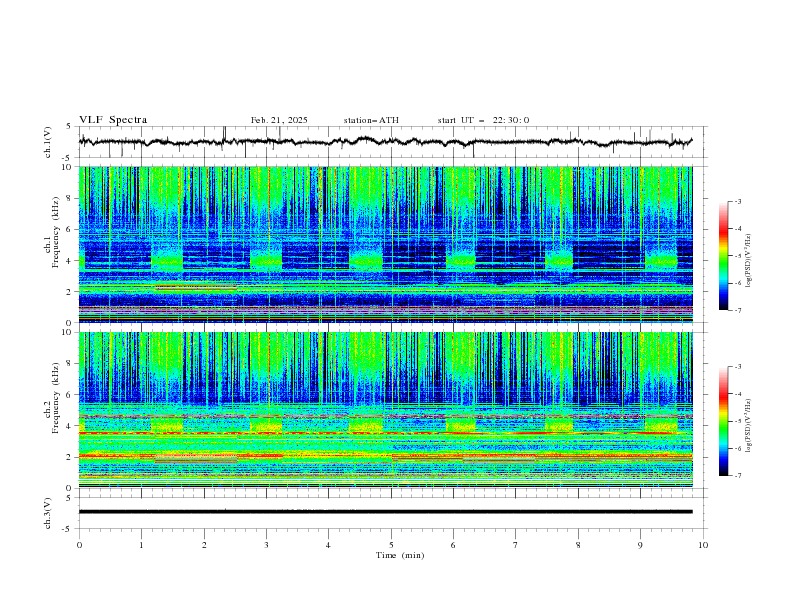Viewport: 792px width, 612px height.
Task: Click the ch.1 colorbar "log(PSD)(V²/Hz)" label
Action: coord(748,261)
